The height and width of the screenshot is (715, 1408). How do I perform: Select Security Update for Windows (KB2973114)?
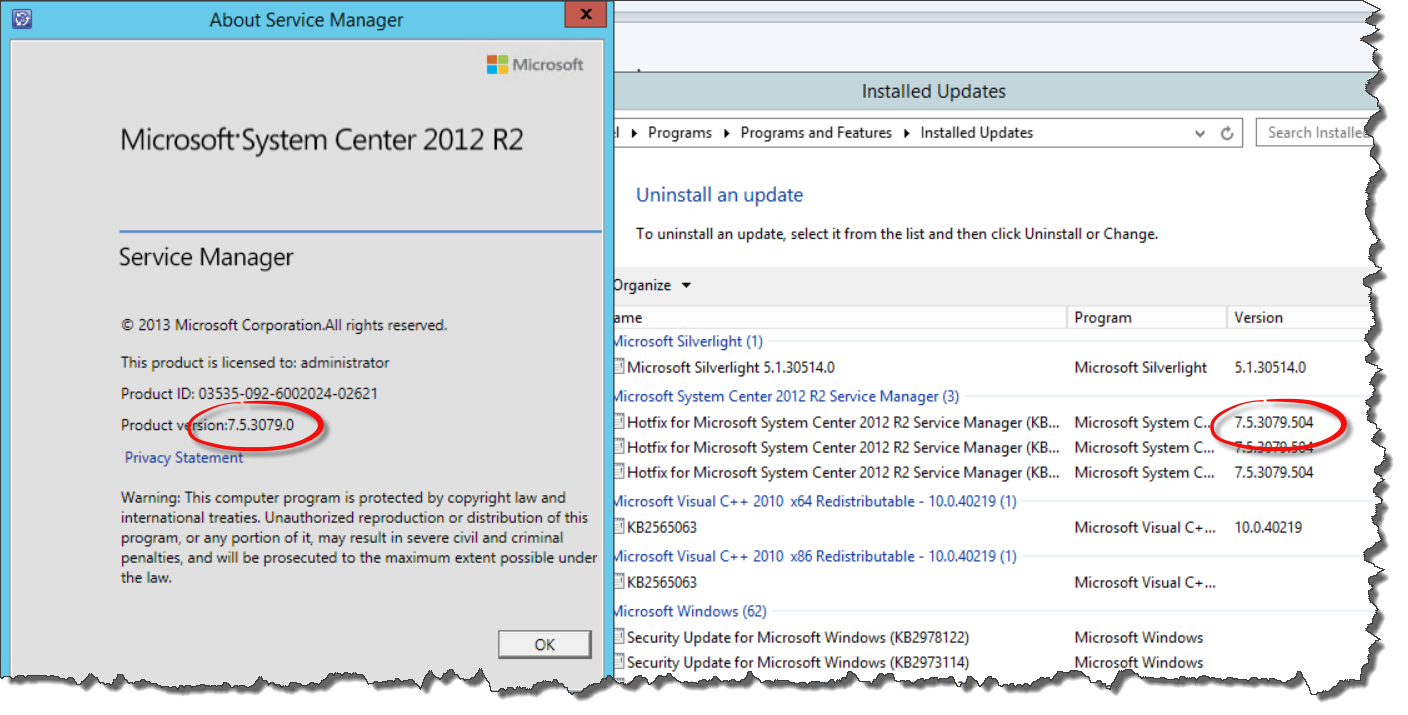pyautogui.click(x=798, y=662)
